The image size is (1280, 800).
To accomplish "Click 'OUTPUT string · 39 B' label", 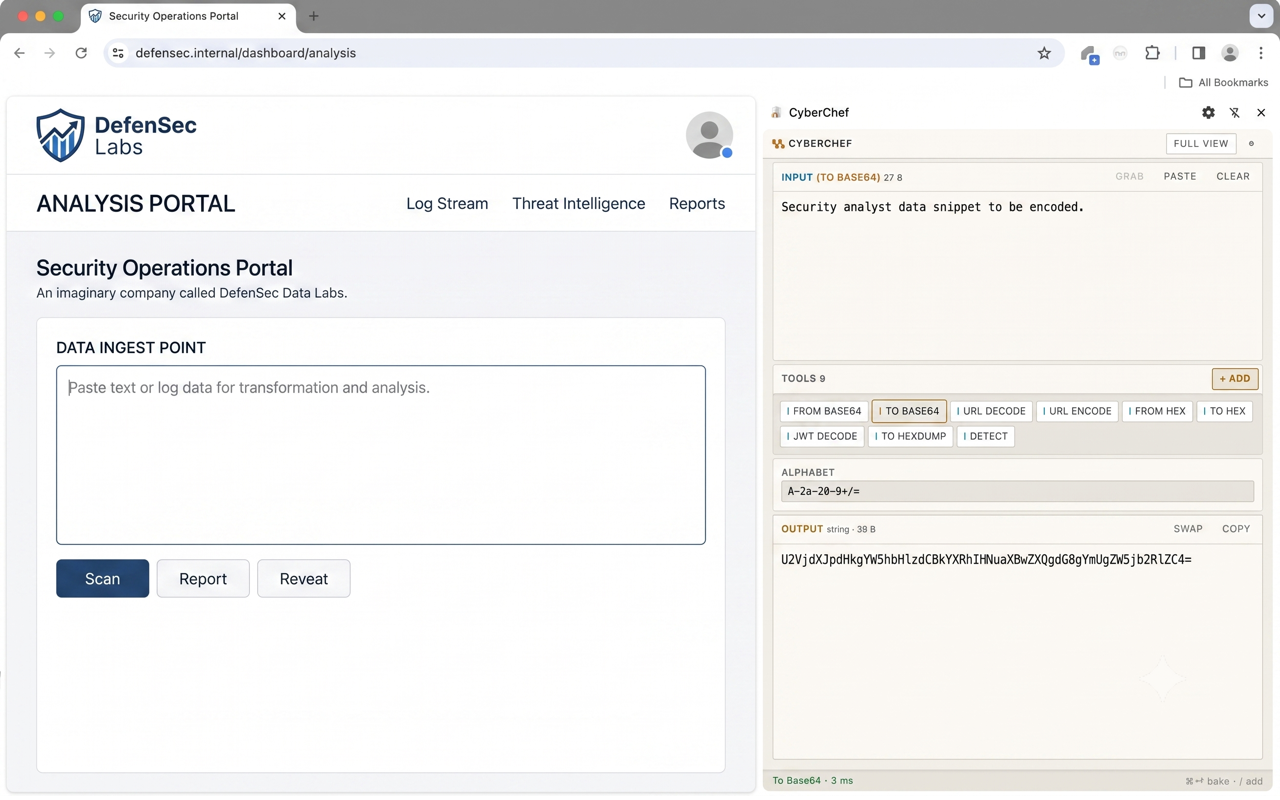I will click(x=828, y=529).
